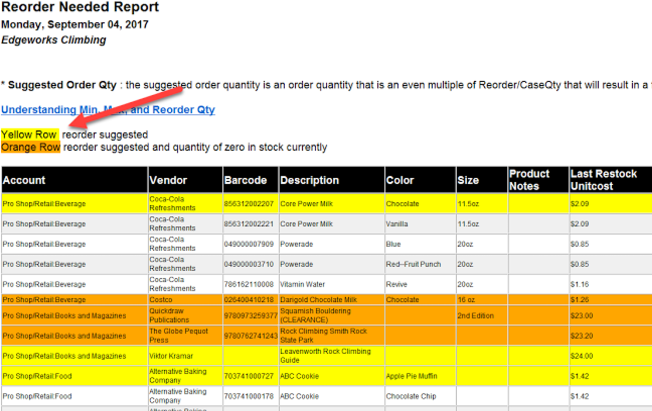Image resolution: width=652 pixels, height=411 pixels.
Task: Select the Orange Row legend label
Action: [30, 147]
